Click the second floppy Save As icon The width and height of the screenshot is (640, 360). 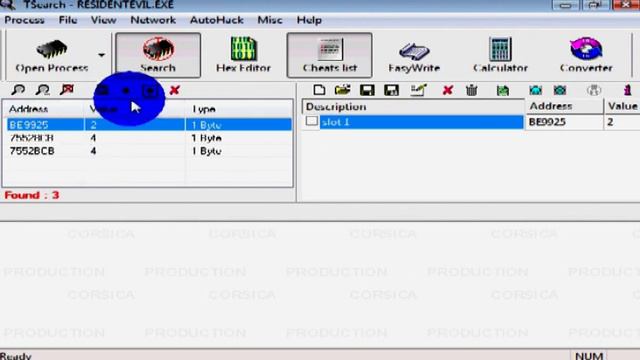point(391,90)
